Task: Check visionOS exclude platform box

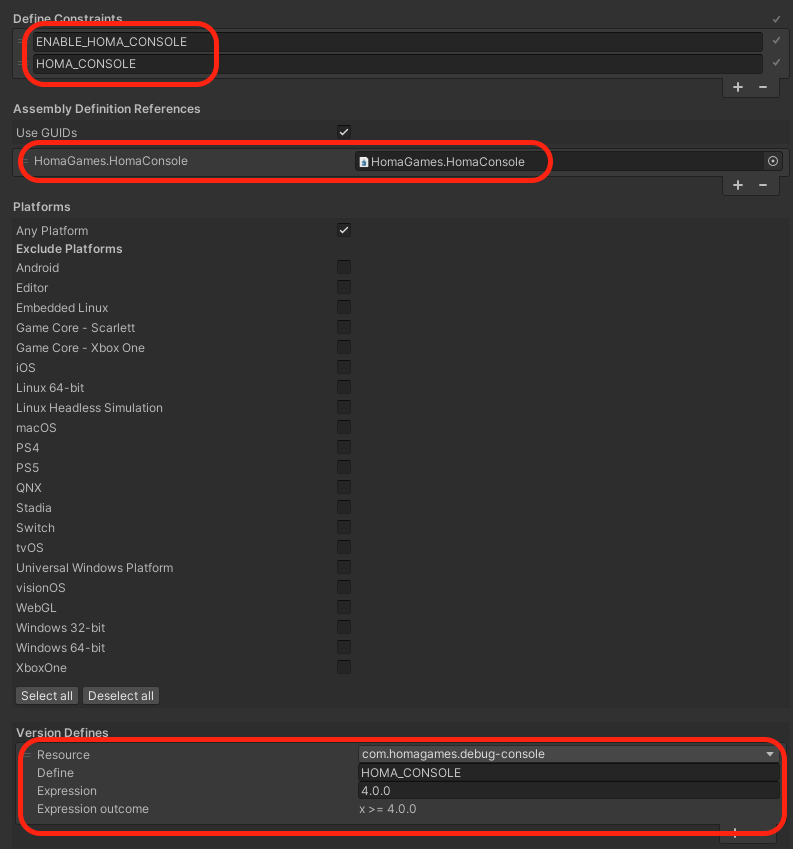Action: click(x=344, y=587)
